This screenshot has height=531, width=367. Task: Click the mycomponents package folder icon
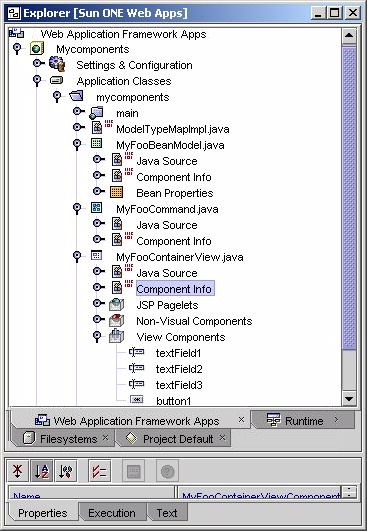tap(77, 96)
